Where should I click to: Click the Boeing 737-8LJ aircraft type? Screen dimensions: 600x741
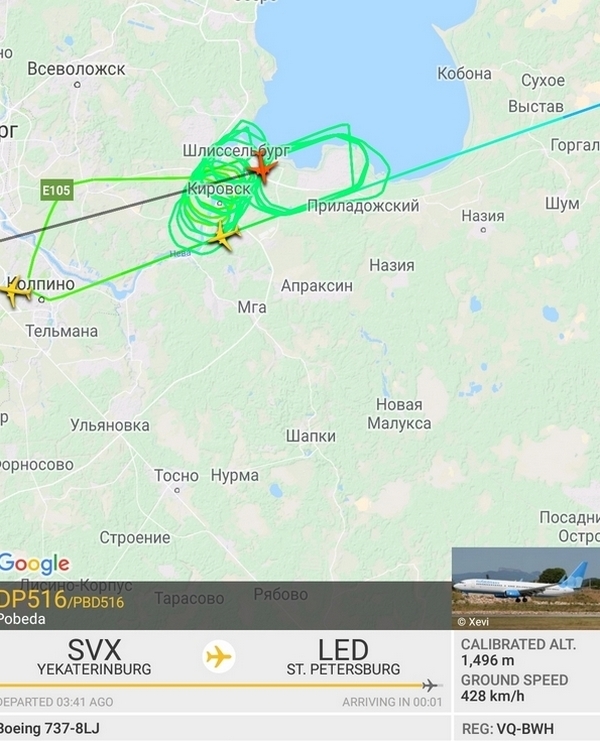click(x=50, y=728)
